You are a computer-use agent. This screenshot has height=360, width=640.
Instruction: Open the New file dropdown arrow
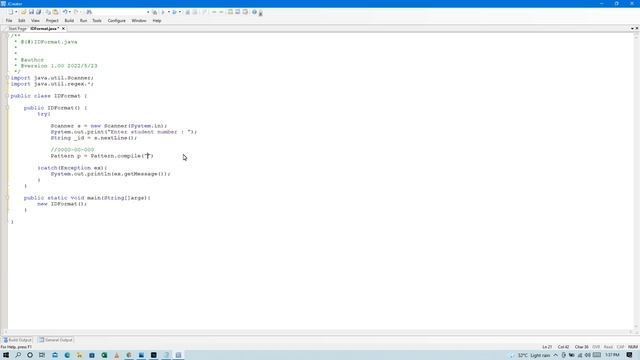(x=16, y=12)
